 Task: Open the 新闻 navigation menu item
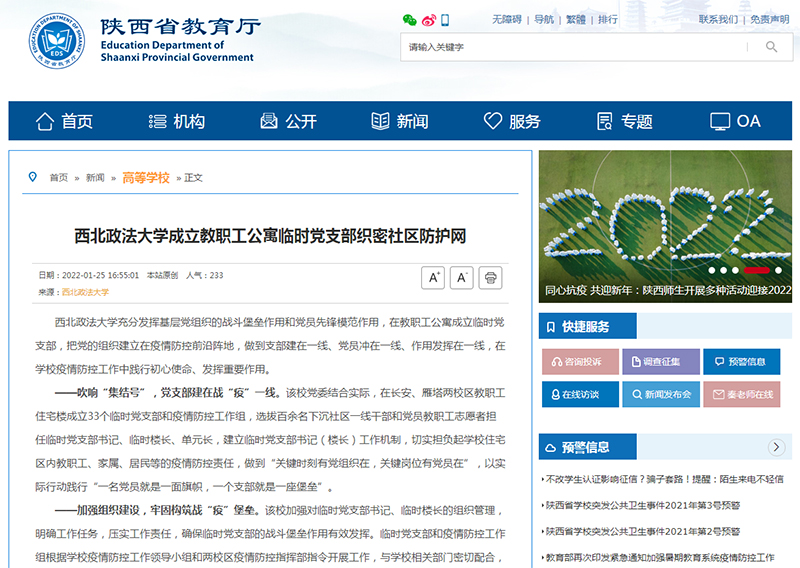(x=399, y=121)
